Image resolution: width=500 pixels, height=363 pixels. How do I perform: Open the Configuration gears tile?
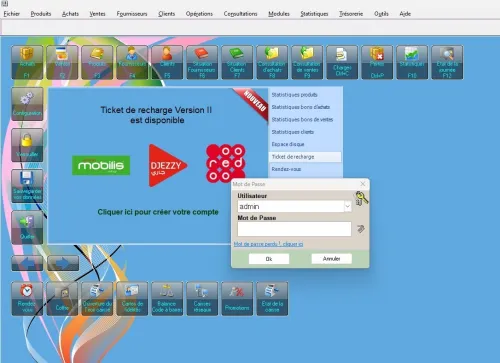pyautogui.click(x=27, y=104)
